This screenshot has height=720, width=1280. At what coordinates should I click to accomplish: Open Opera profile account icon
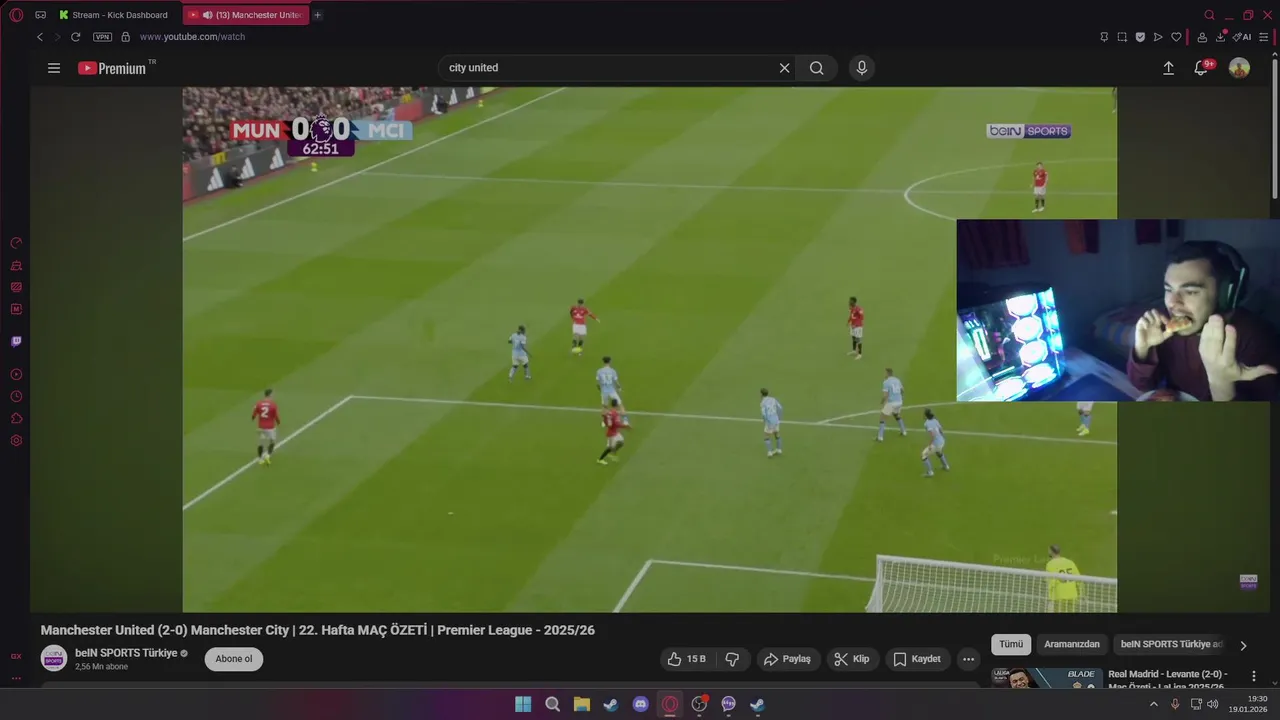pos(1202,37)
